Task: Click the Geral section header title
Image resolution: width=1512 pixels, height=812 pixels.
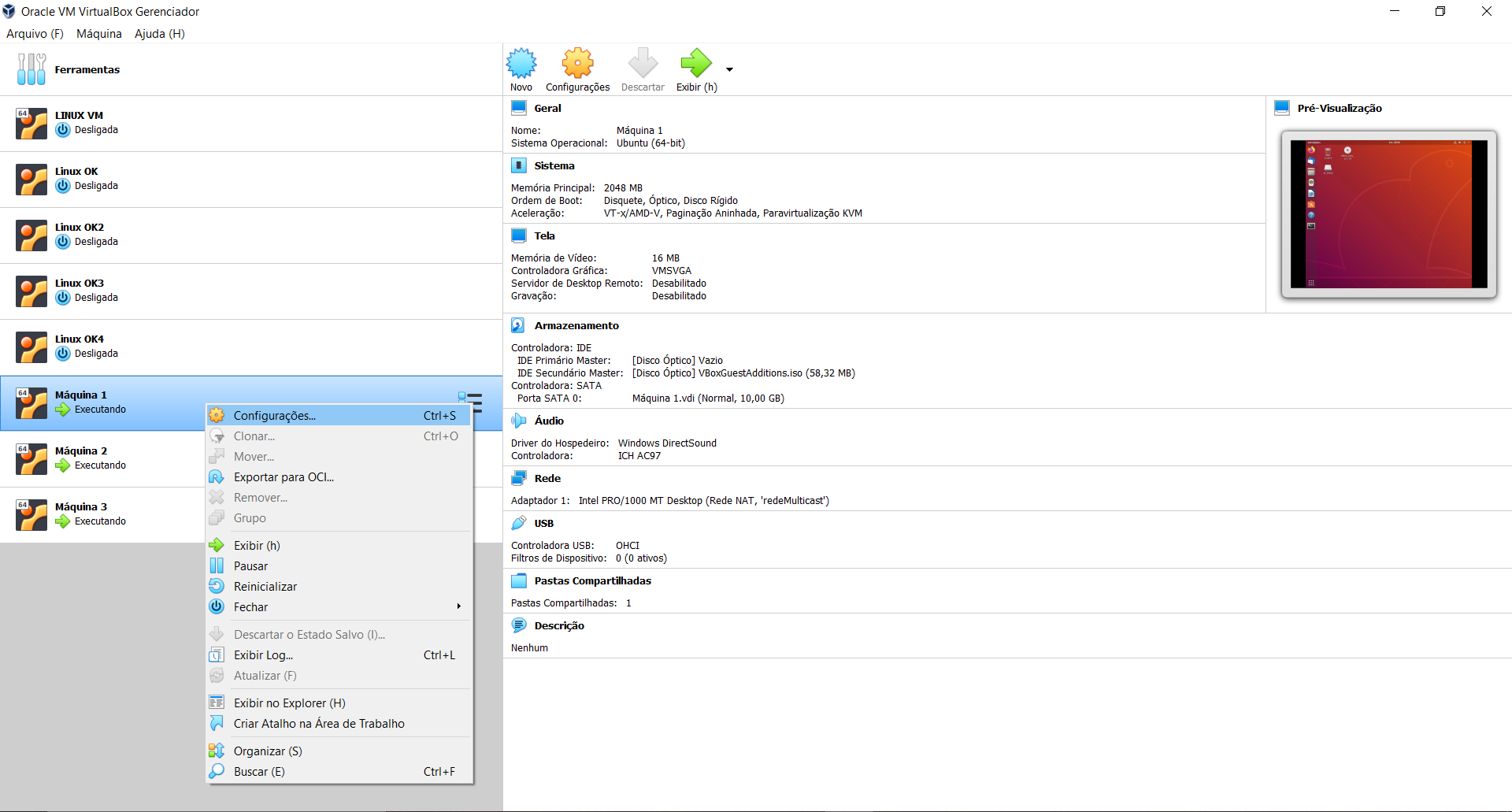Action: (547, 109)
